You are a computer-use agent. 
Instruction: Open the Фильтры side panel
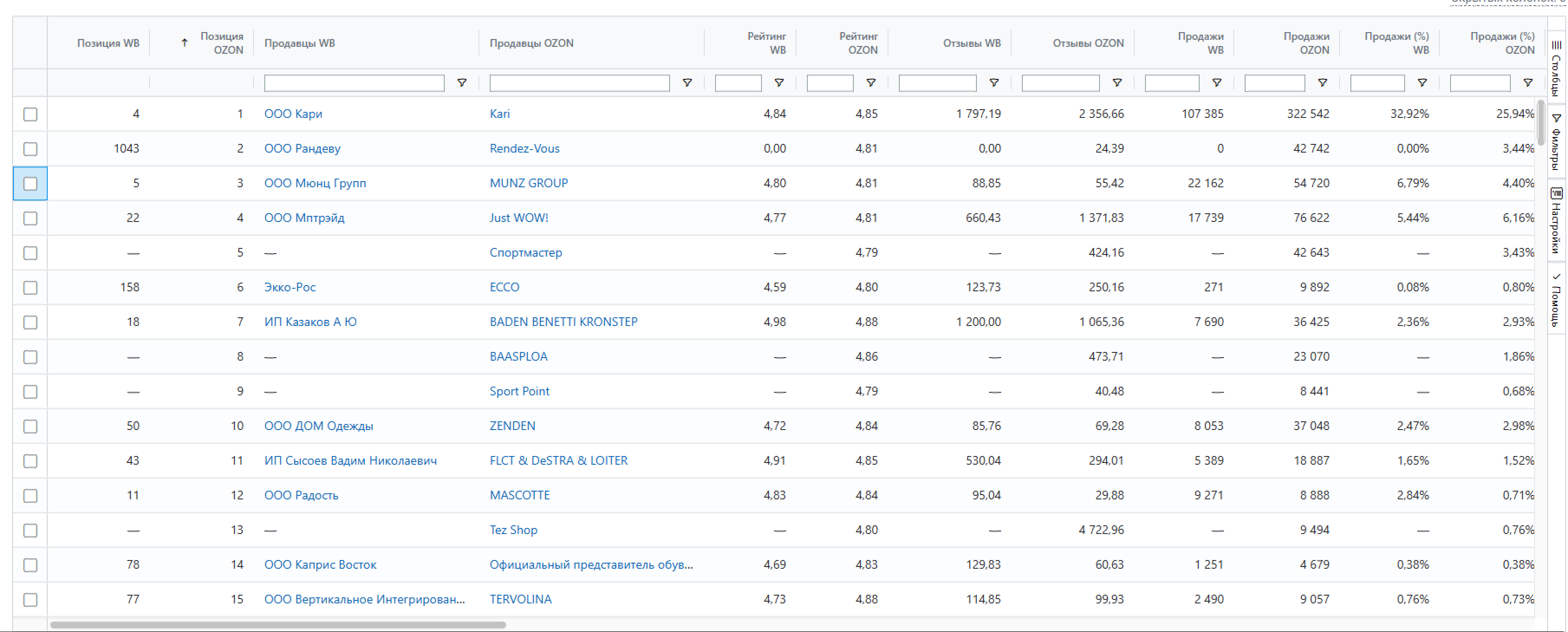point(1556,141)
